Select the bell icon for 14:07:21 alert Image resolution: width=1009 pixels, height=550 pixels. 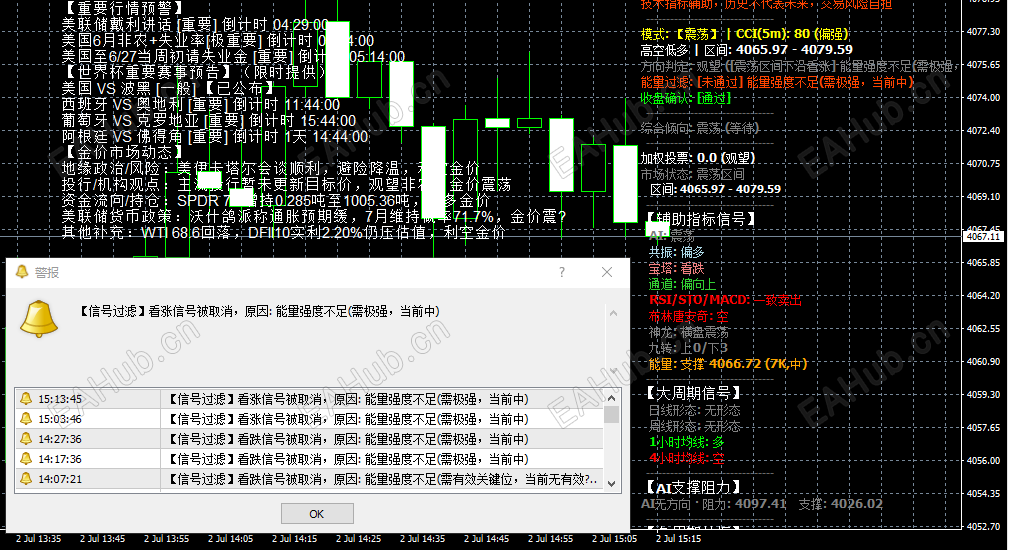[26, 479]
